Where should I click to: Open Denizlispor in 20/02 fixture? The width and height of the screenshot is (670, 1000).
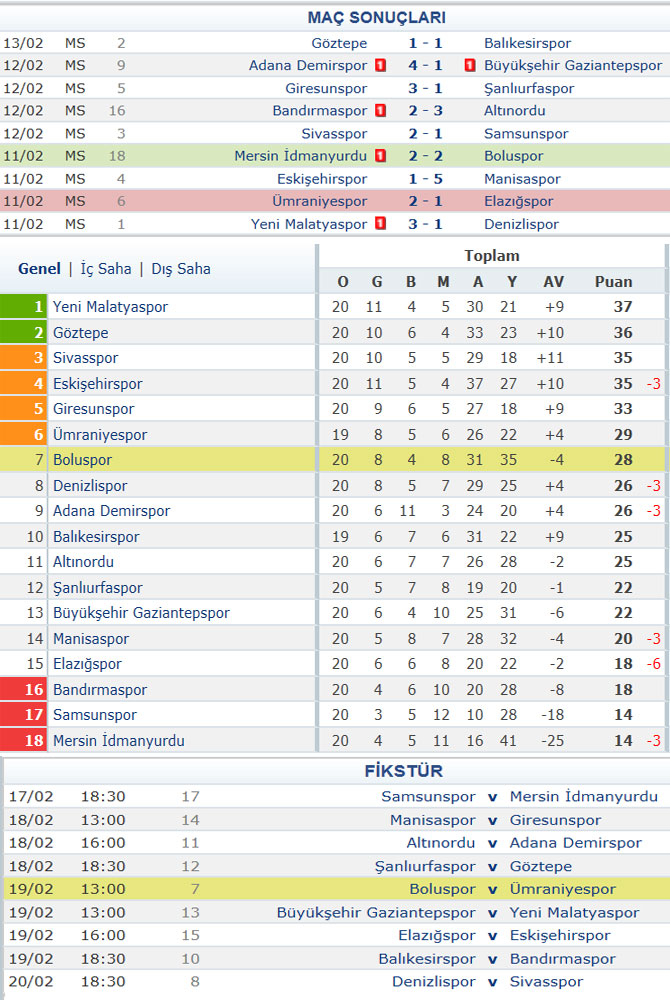433,982
